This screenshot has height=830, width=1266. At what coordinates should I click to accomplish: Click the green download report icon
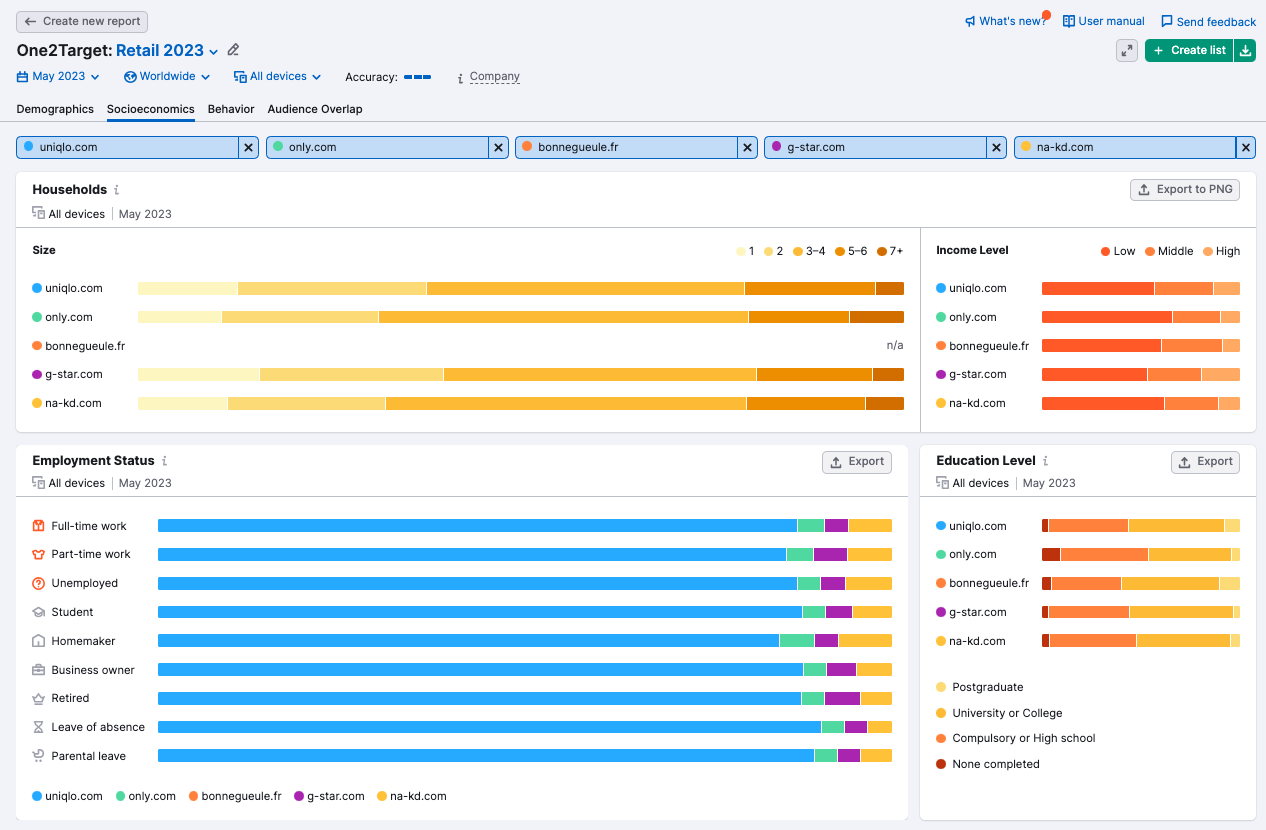1245,50
